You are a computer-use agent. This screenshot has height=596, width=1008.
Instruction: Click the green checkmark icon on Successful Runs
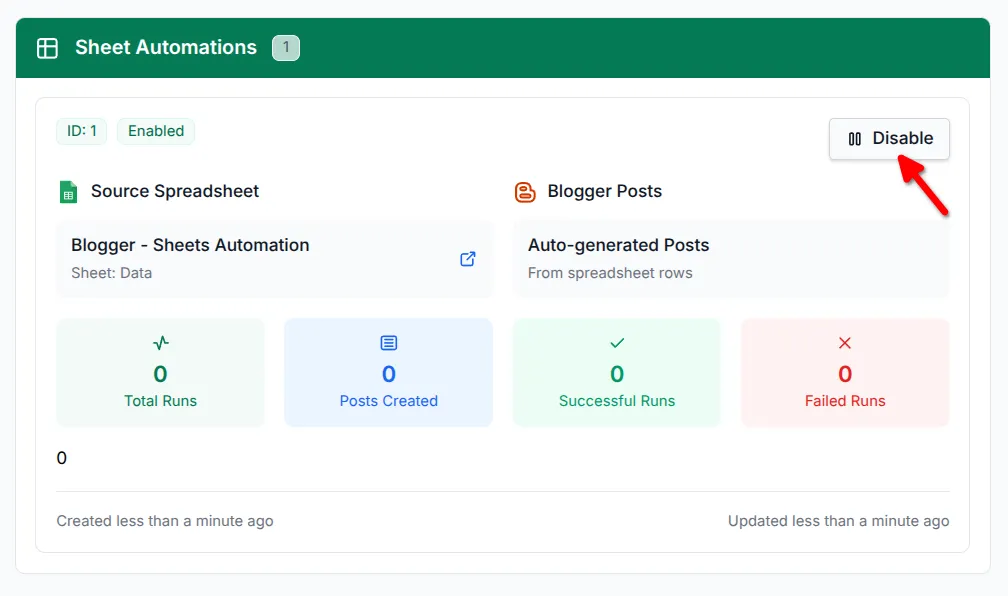tap(616, 342)
